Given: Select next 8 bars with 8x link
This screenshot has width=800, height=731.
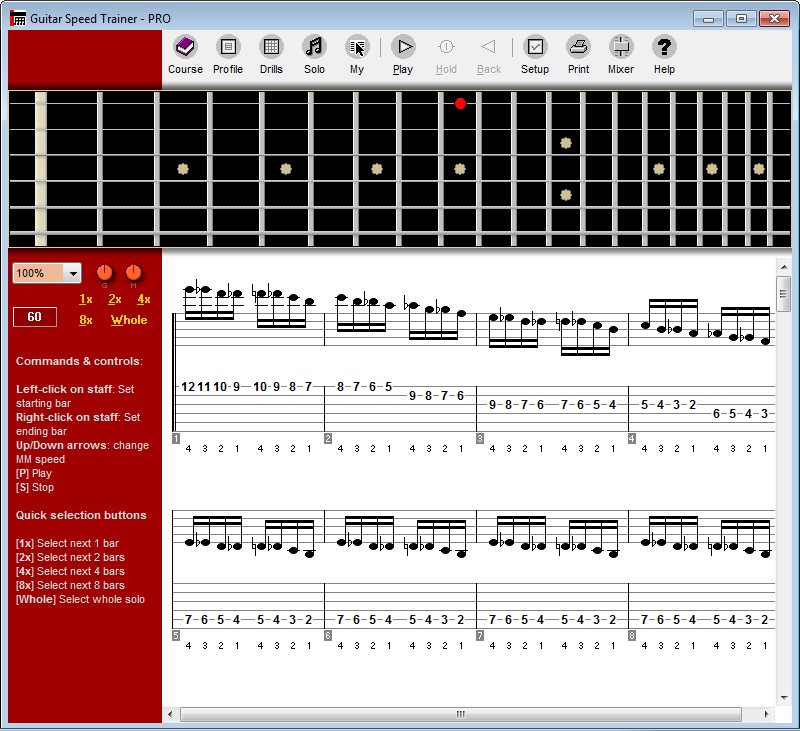Looking at the screenshot, I should pyautogui.click(x=86, y=320).
